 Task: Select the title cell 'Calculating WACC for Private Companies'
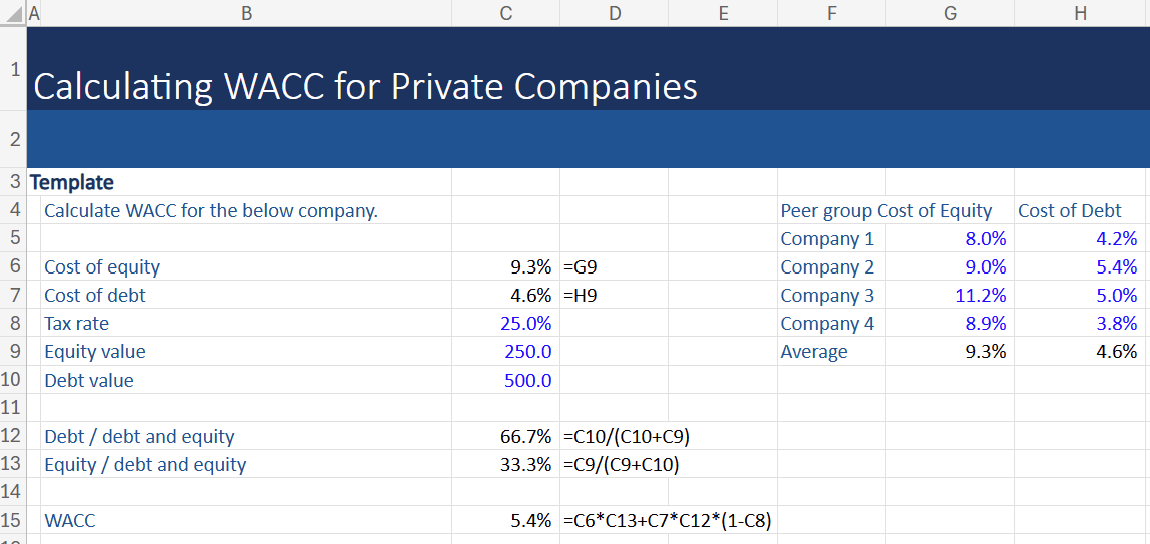365,87
